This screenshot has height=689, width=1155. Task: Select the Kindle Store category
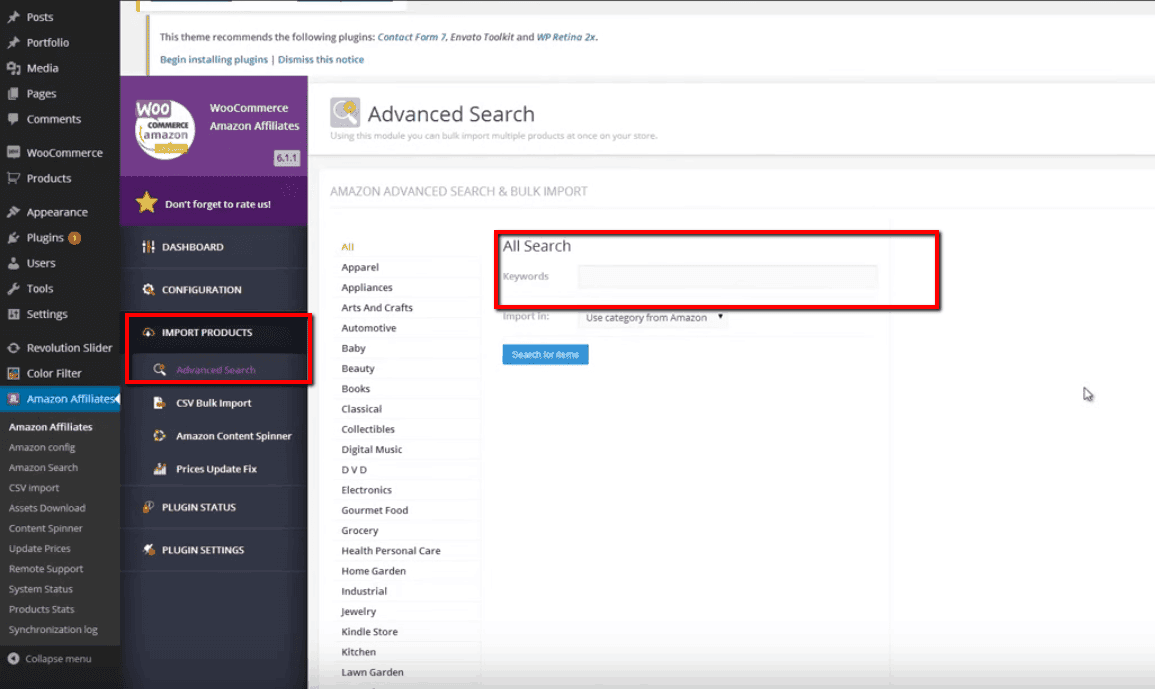(370, 632)
